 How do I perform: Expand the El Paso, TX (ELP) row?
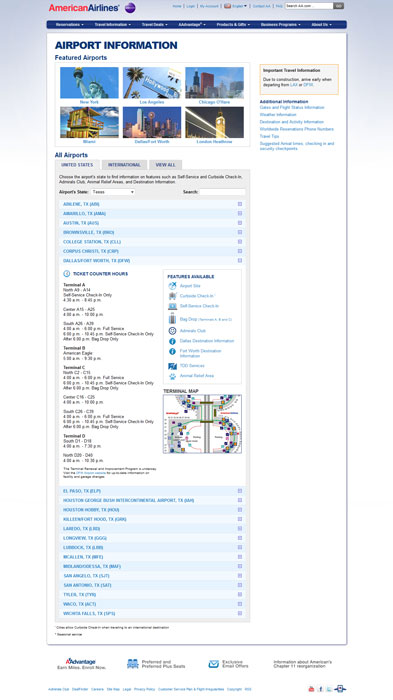[x=152, y=491]
